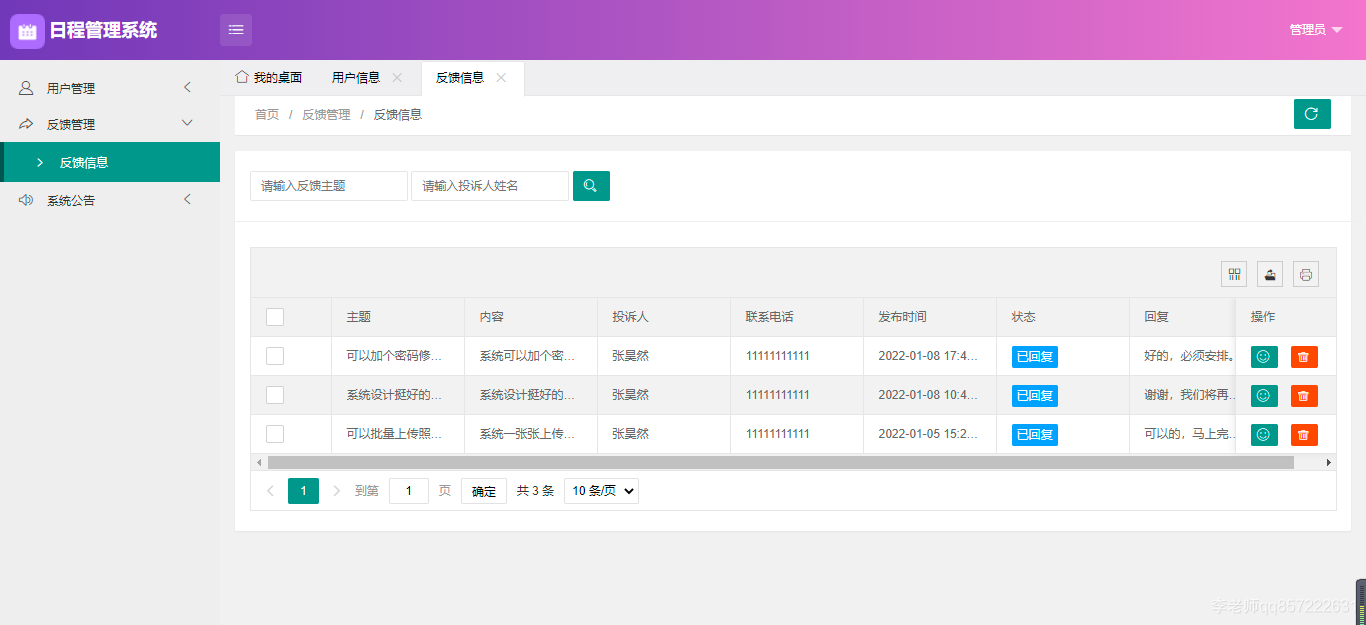Collapse the 反馈管理 menu chevron
Viewport: 1366px width, 625px height.
click(187, 123)
